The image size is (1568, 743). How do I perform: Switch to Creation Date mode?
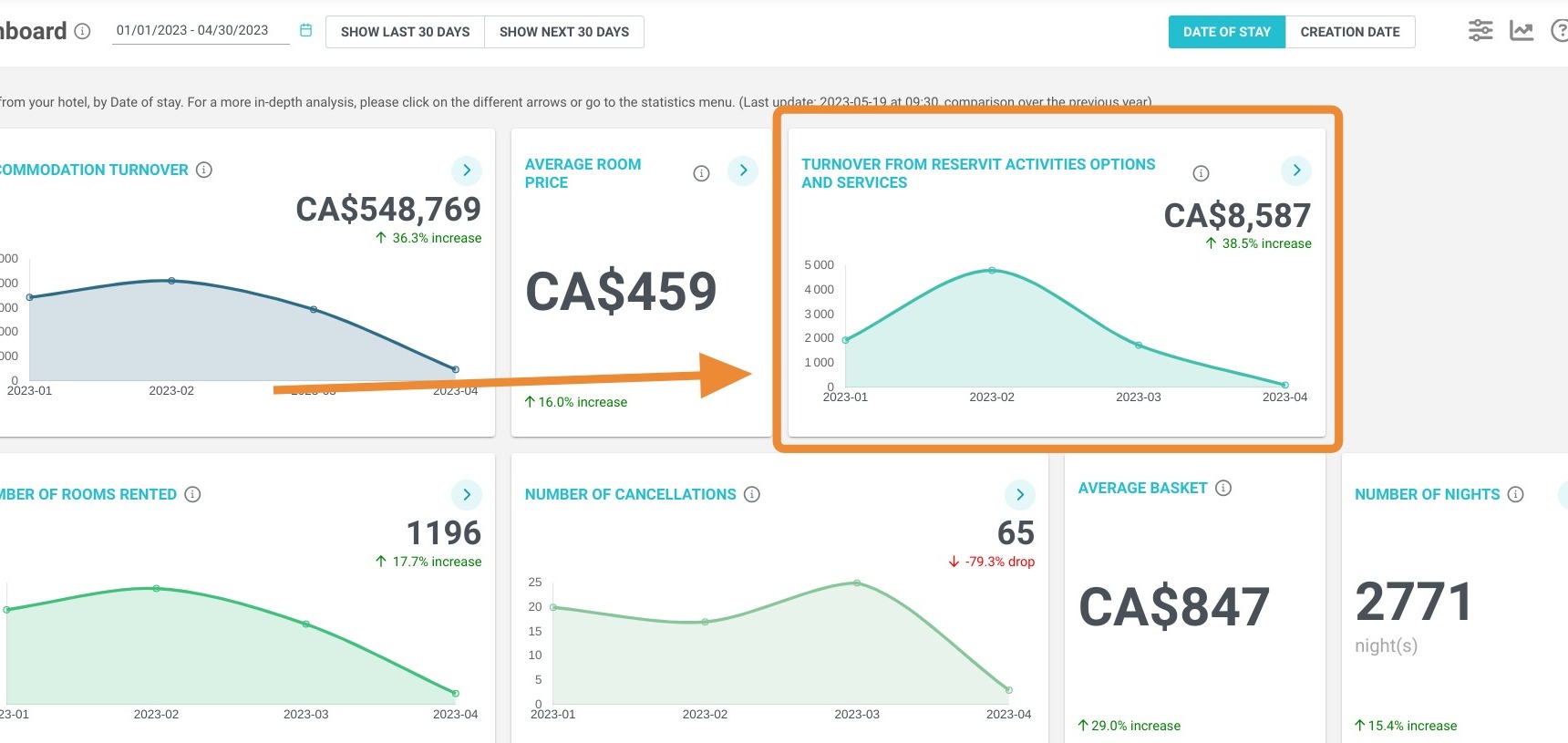[1350, 32]
